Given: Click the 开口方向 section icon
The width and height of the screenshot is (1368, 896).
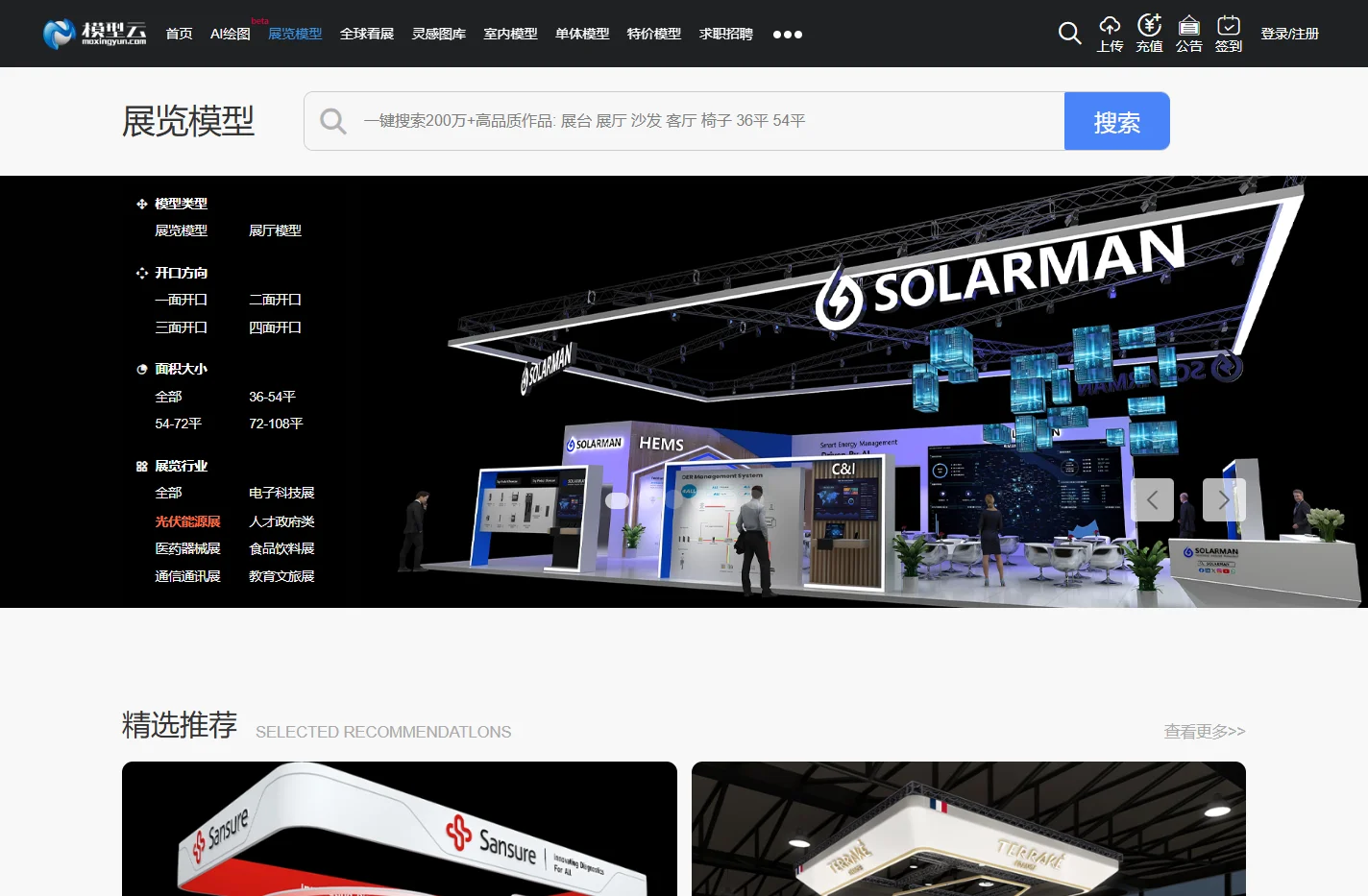Looking at the screenshot, I should [x=142, y=273].
